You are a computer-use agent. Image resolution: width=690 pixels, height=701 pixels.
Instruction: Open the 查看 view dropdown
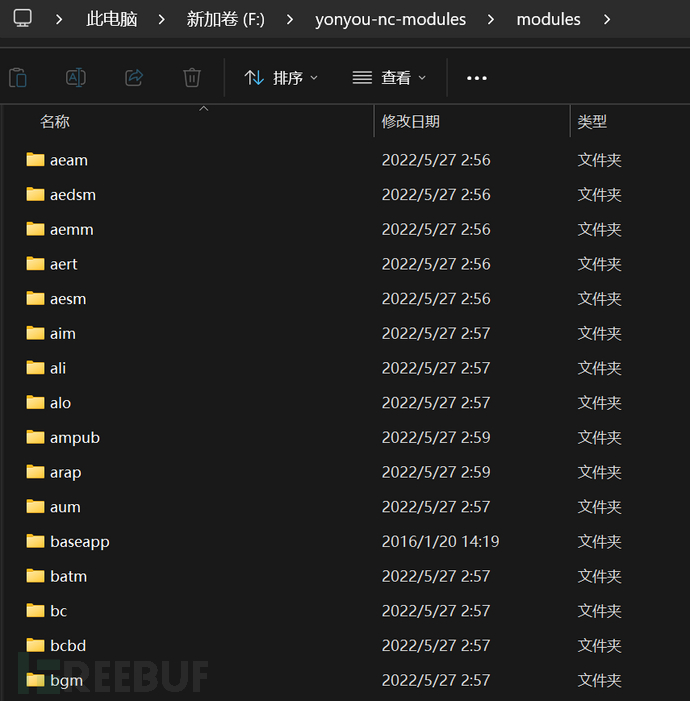(390, 78)
